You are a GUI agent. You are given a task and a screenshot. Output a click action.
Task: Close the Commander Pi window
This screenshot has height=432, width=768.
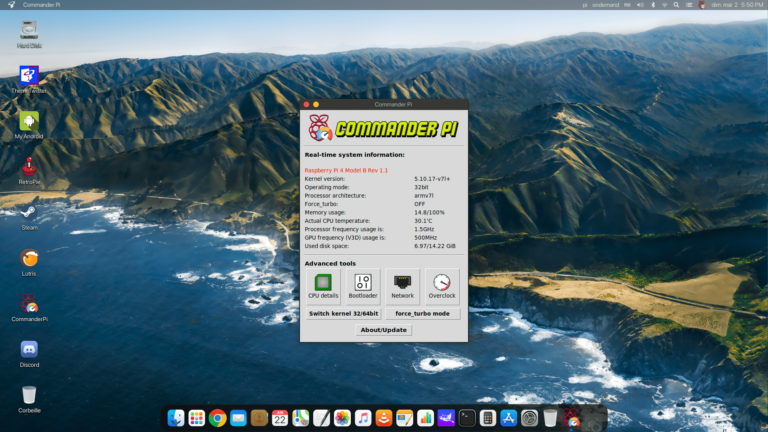[x=306, y=104]
